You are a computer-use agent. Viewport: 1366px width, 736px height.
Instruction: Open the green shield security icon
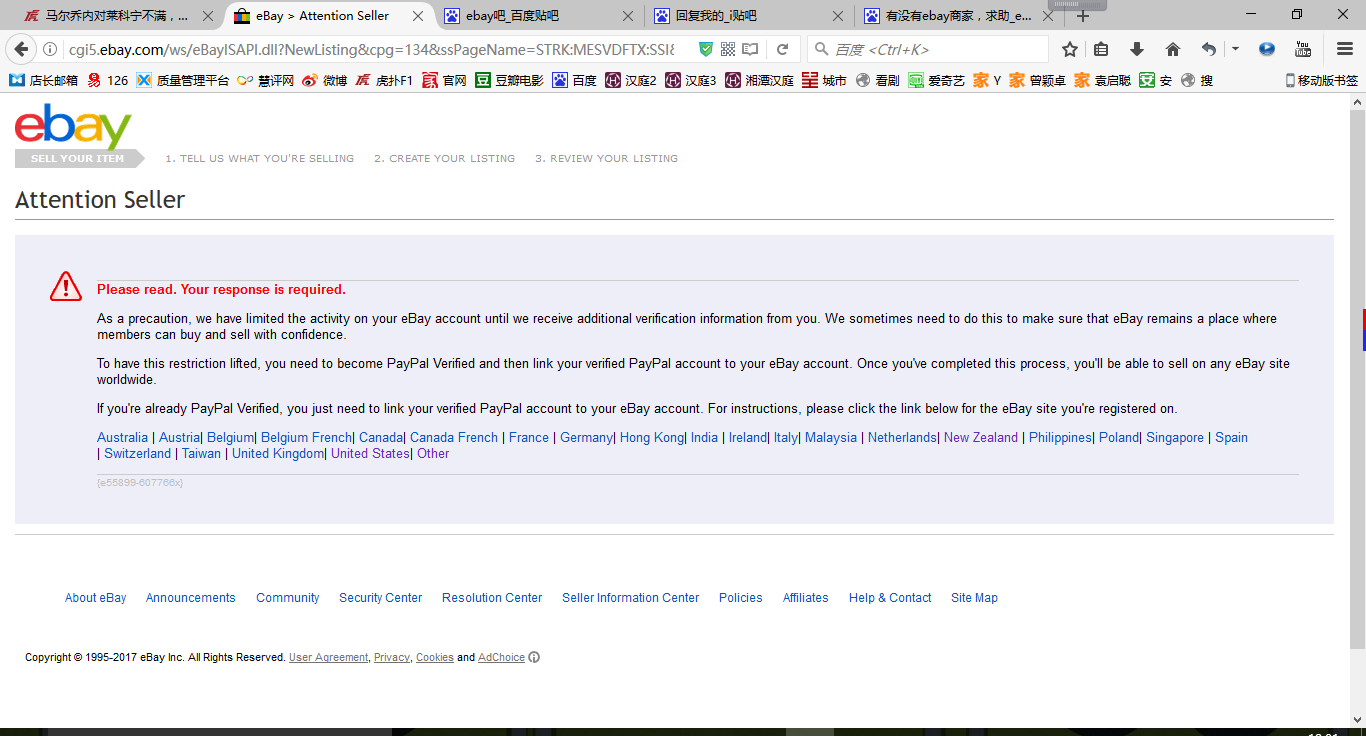pos(706,49)
